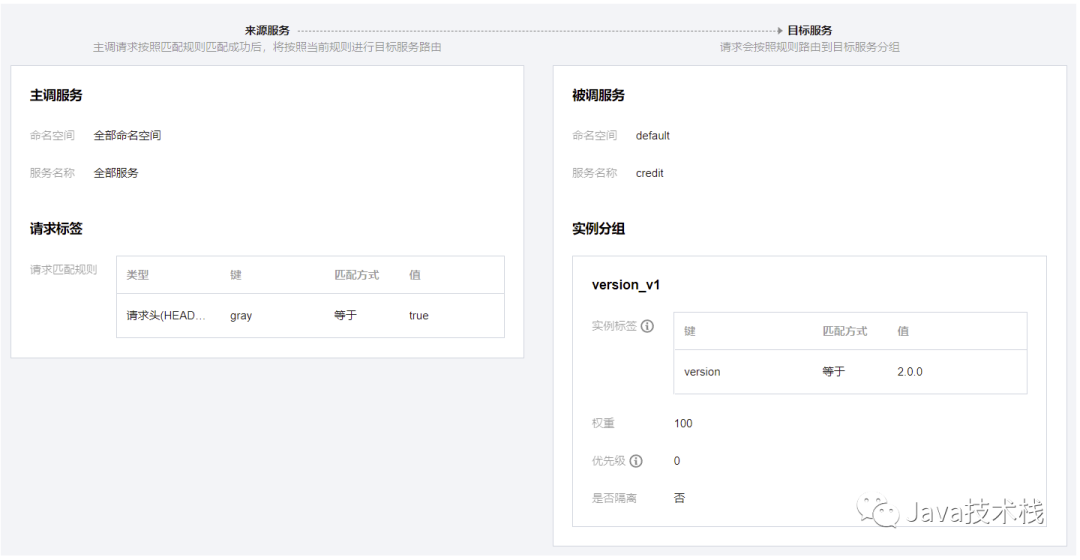
Task: Click the default namespace value
Action: [653, 136]
